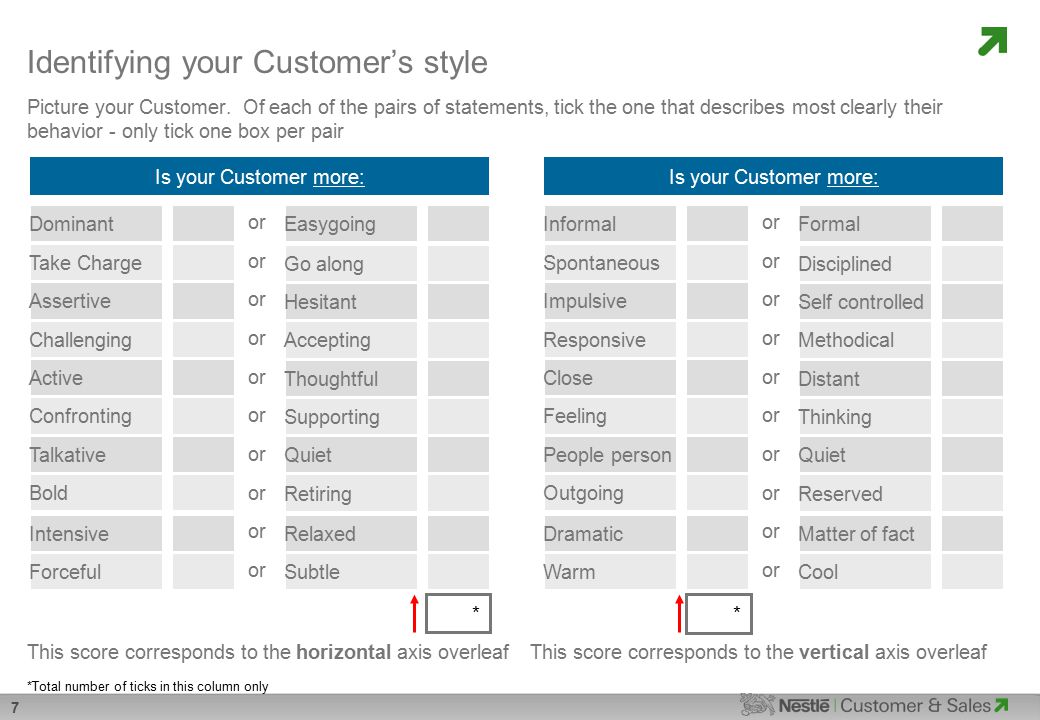This screenshot has height=720, width=1040.
Task: Click the Challenging label cell
Action: click(x=96, y=339)
